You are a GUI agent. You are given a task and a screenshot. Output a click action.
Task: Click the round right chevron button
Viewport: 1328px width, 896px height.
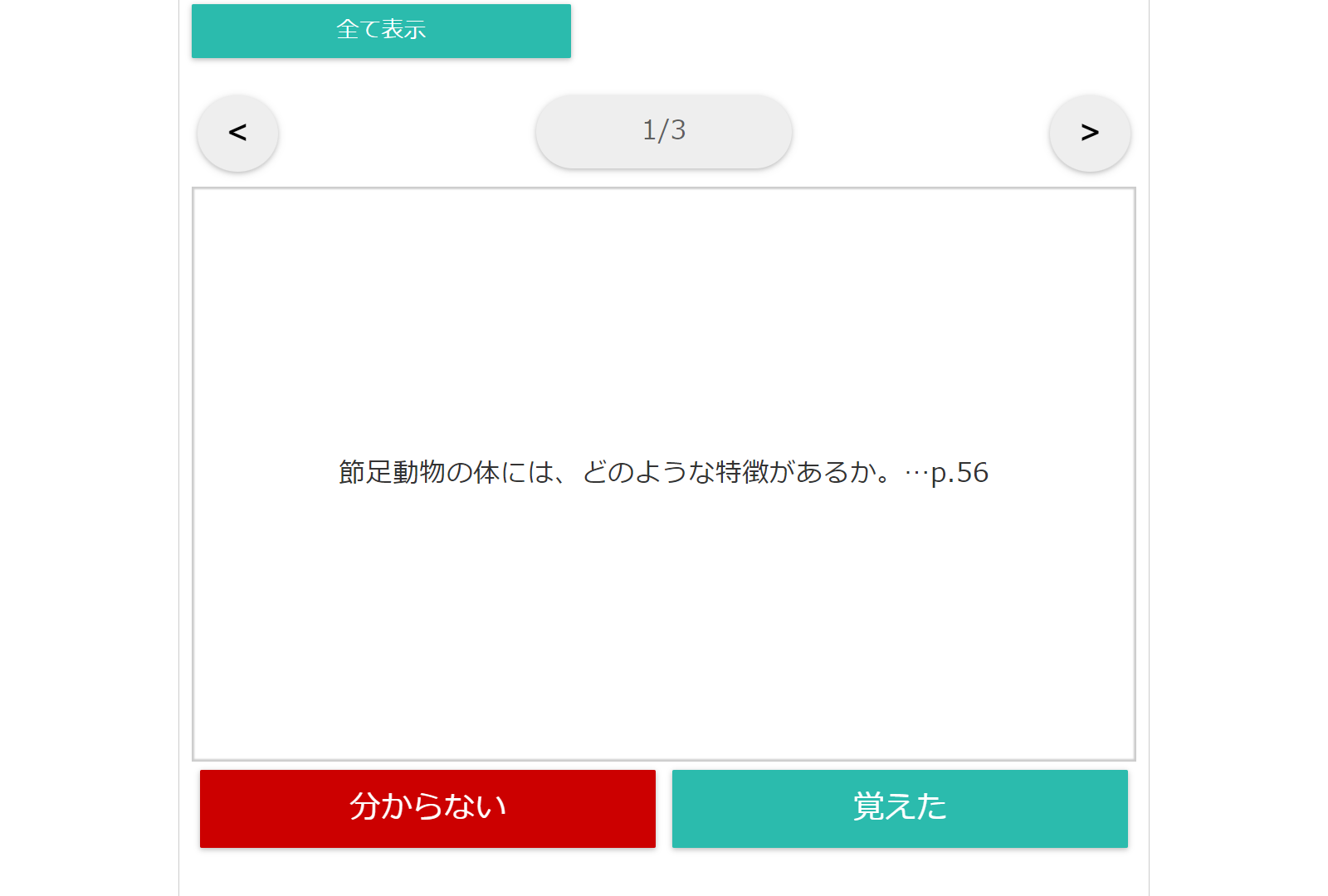coord(1090,133)
